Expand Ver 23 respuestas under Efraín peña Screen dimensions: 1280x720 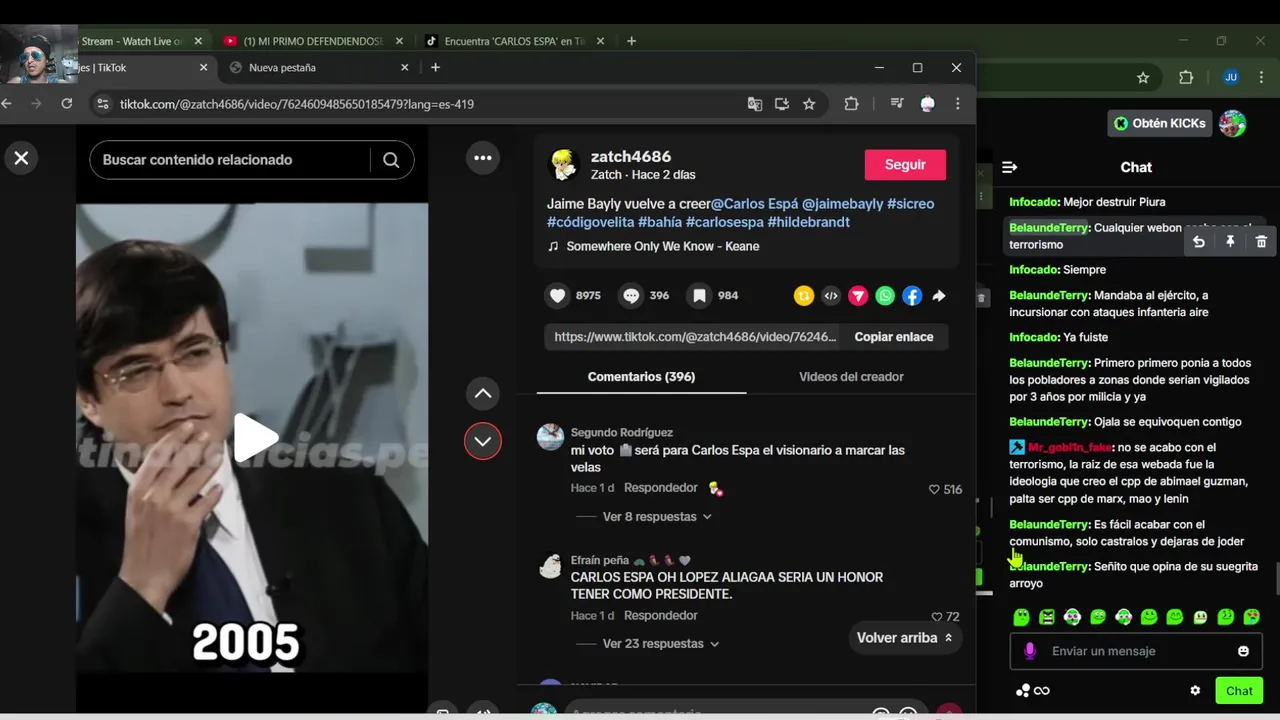click(x=661, y=644)
